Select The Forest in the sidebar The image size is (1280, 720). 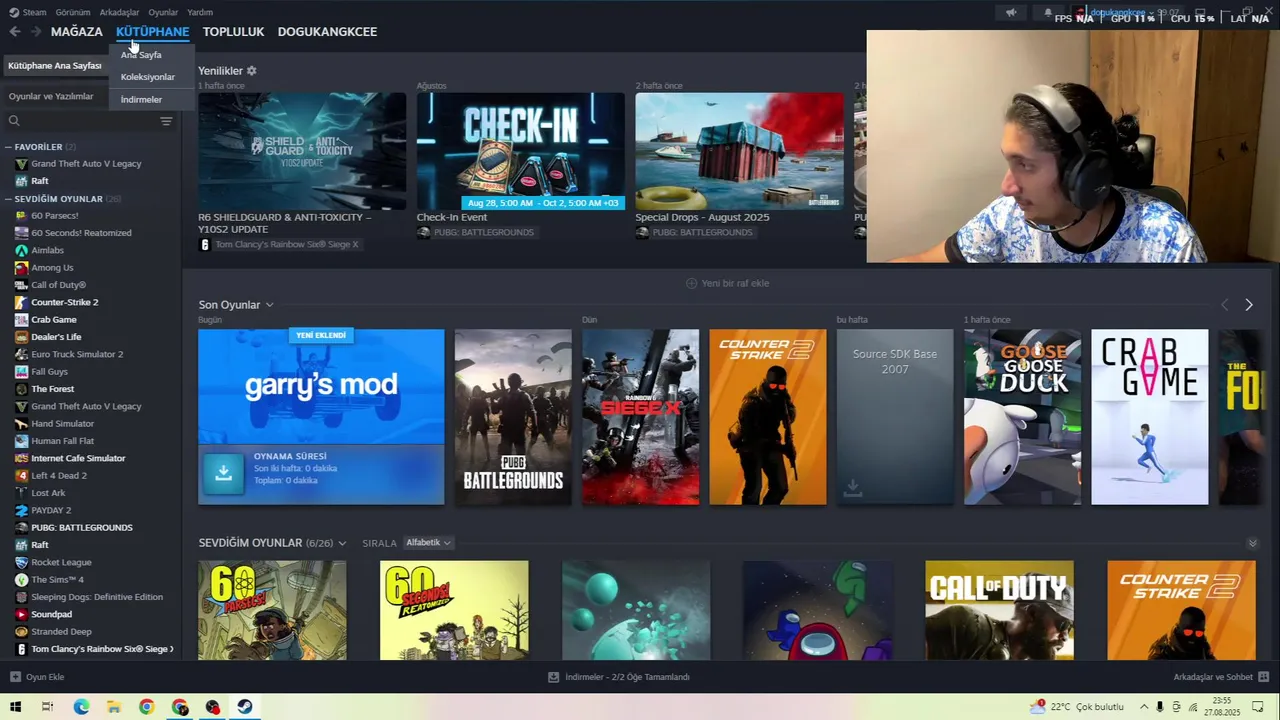click(52, 389)
